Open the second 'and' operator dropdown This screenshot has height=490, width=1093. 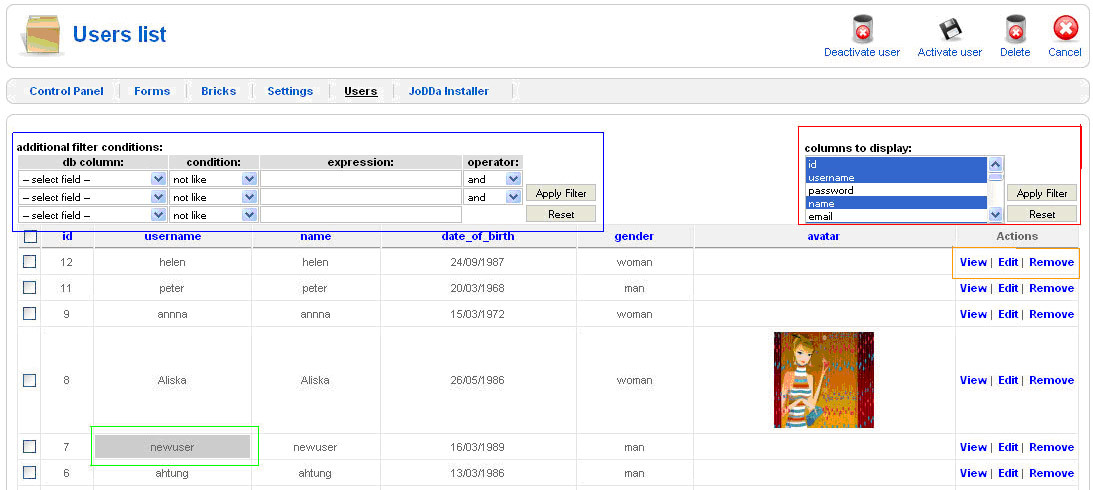coord(493,197)
